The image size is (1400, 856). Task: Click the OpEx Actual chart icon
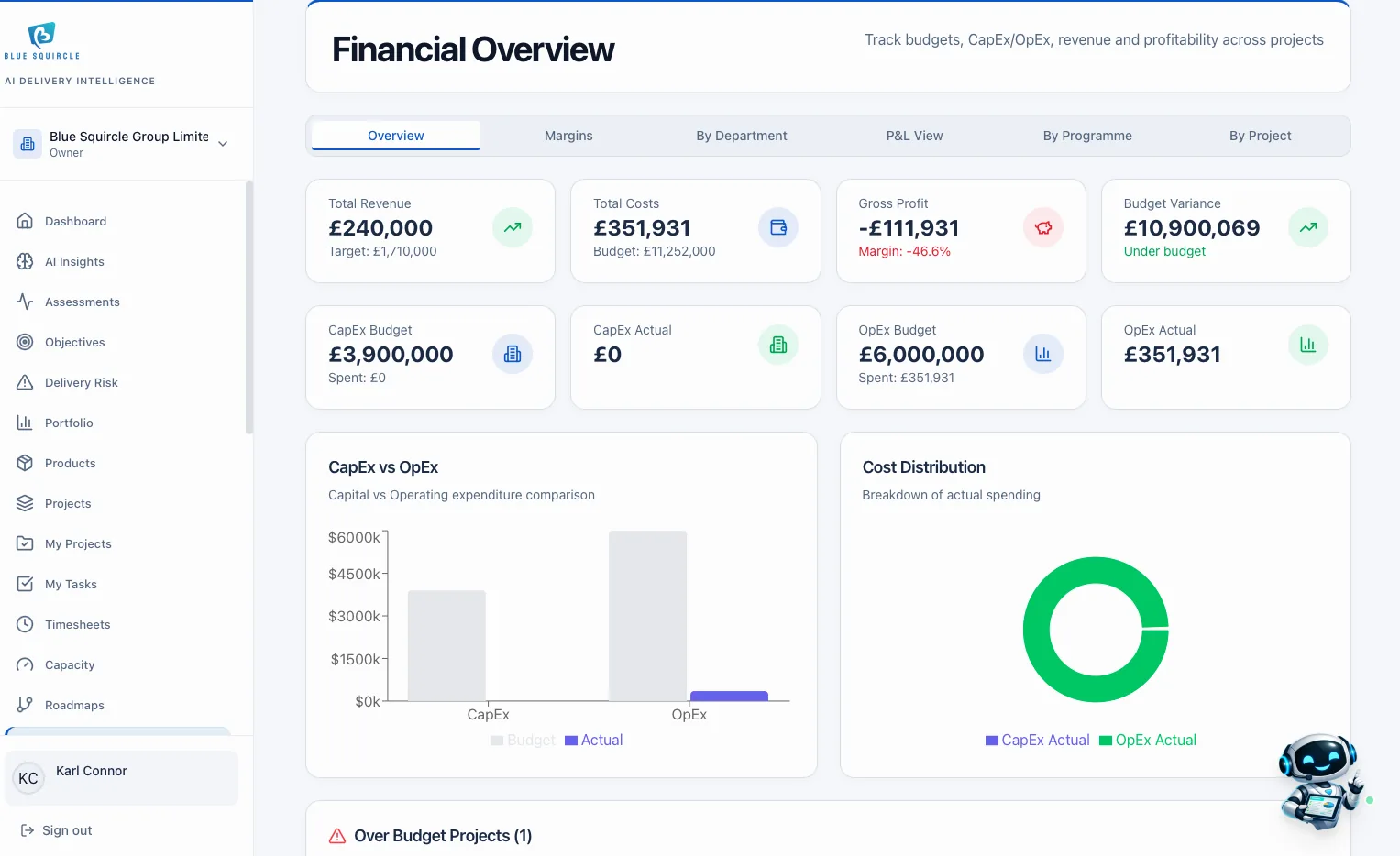coord(1308,345)
